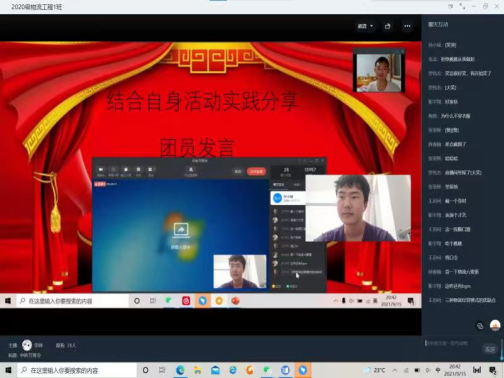The height and width of the screenshot is (378, 504).
Task: Open Internet Explorer from the taskbar
Action: tap(233, 370)
